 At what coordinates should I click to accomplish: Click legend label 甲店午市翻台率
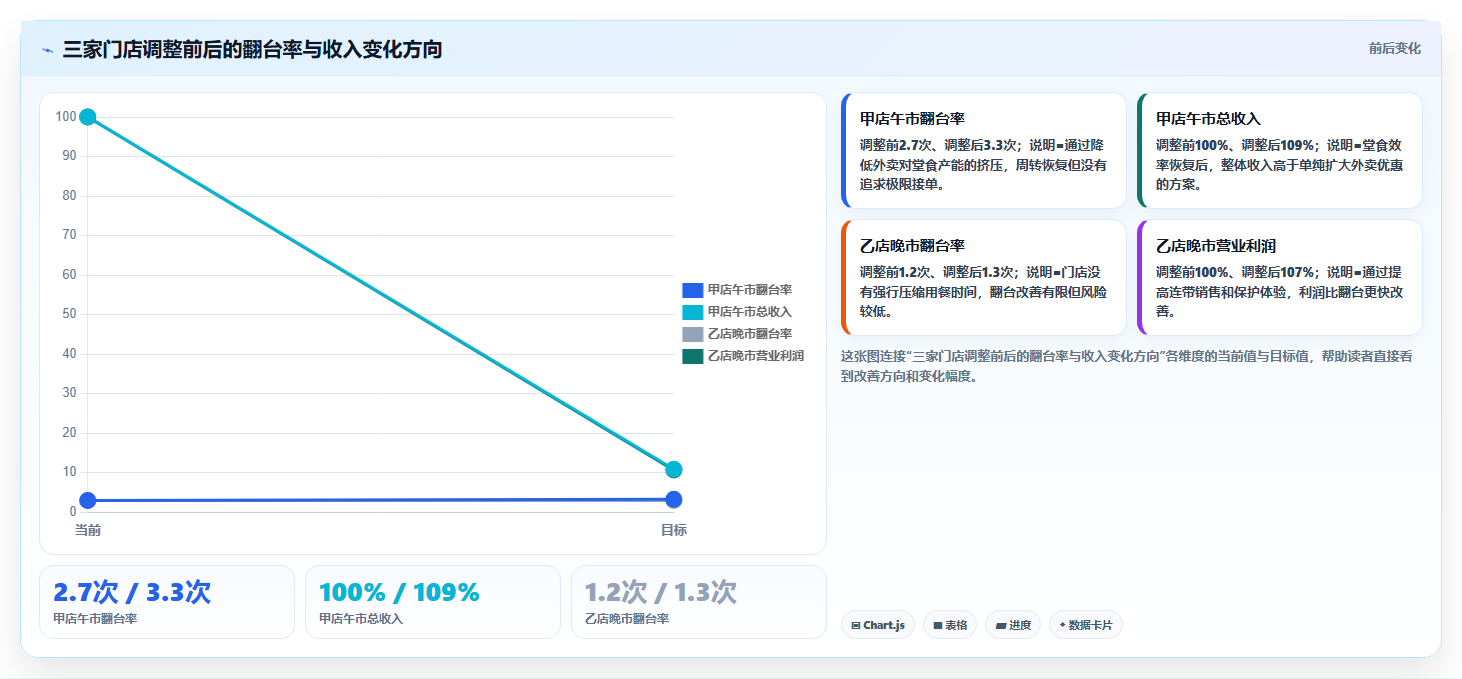click(750, 290)
